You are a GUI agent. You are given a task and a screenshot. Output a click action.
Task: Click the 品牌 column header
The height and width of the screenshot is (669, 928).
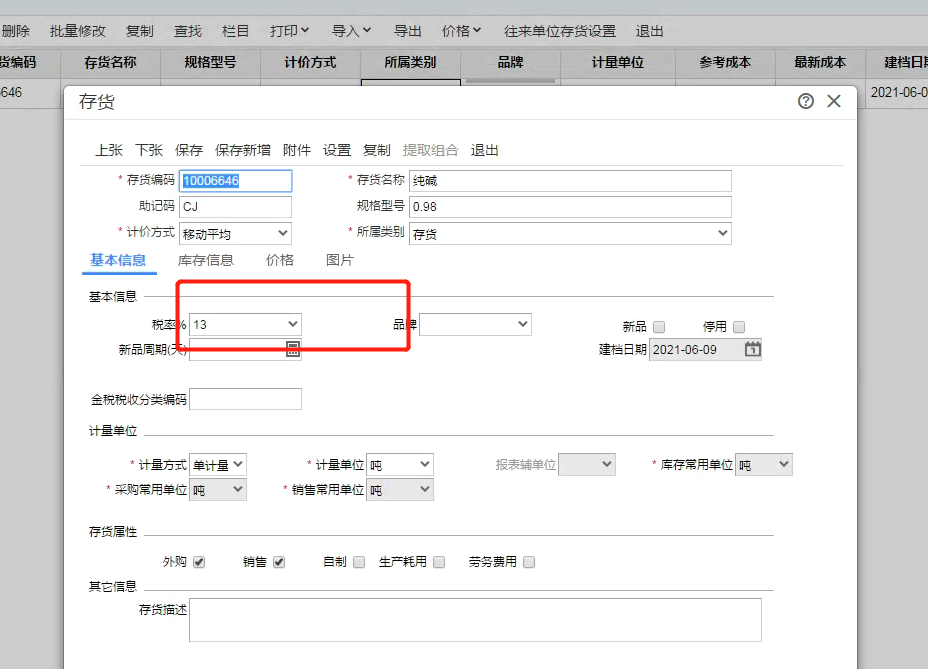point(510,63)
